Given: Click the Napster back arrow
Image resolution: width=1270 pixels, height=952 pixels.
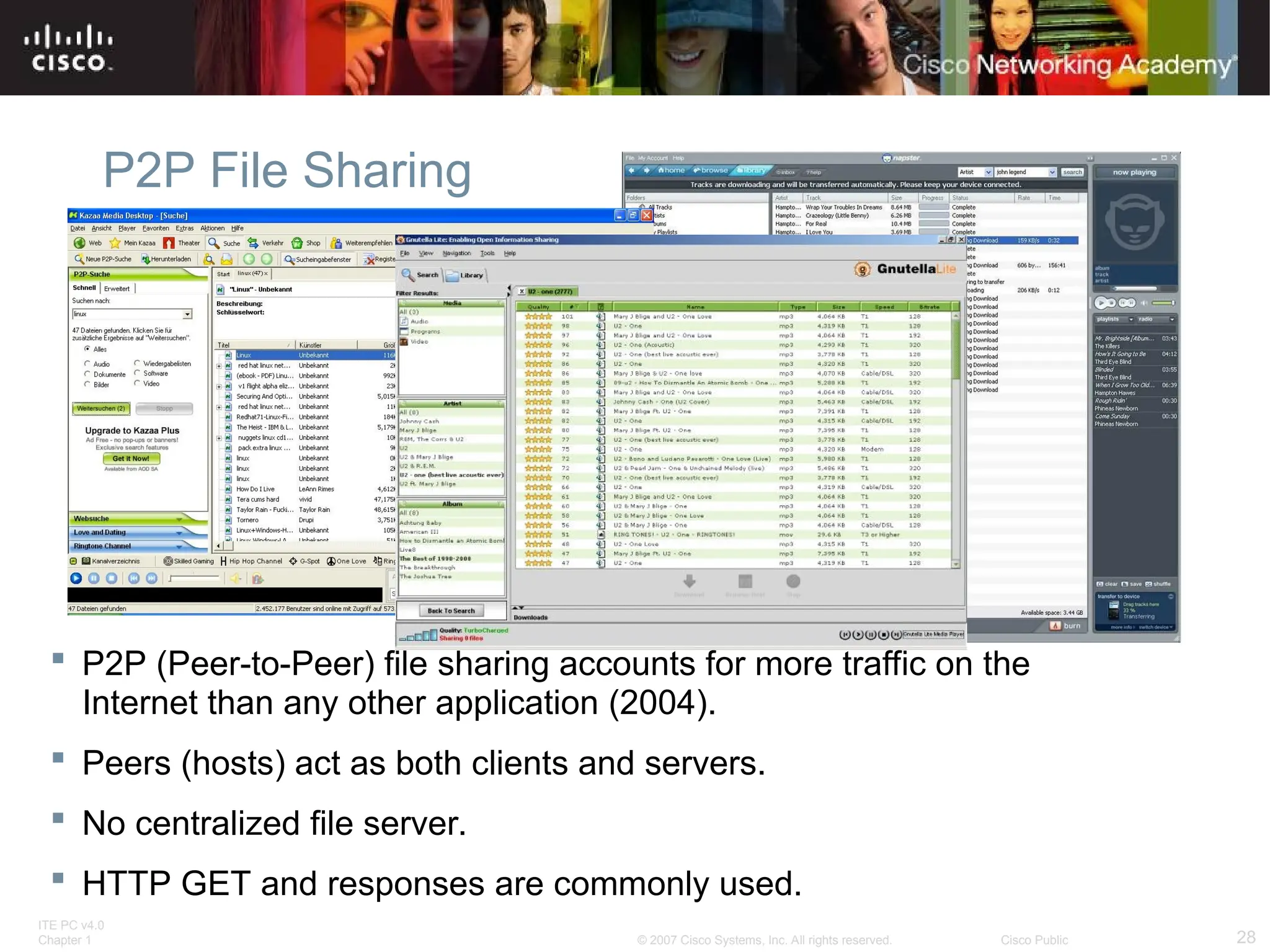Looking at the screenshot, I should pos(632,170).
